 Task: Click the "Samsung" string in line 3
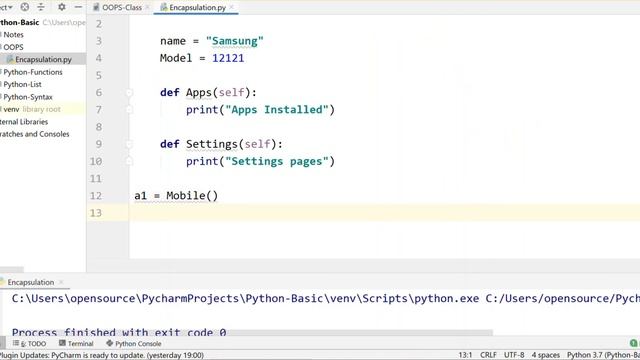click(x=235, y=41)
